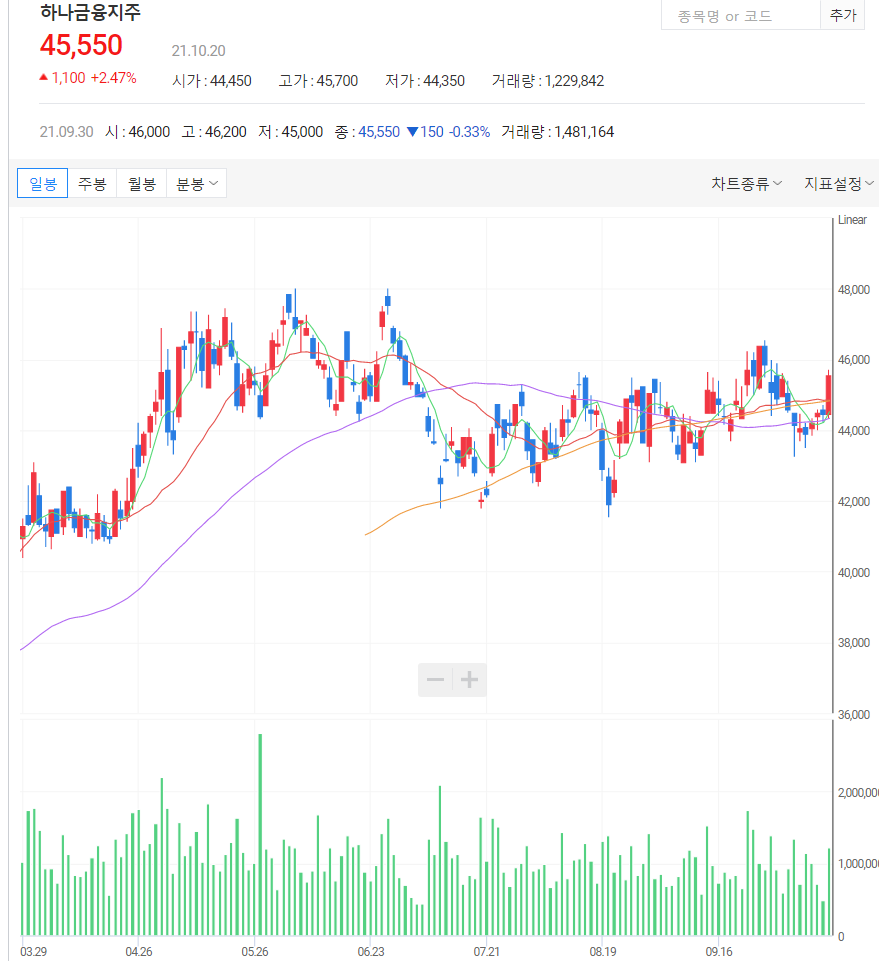The image size is (879, 961).
Task: Switch to the 월봉 monthly chart tab
Action: point(142,183)
